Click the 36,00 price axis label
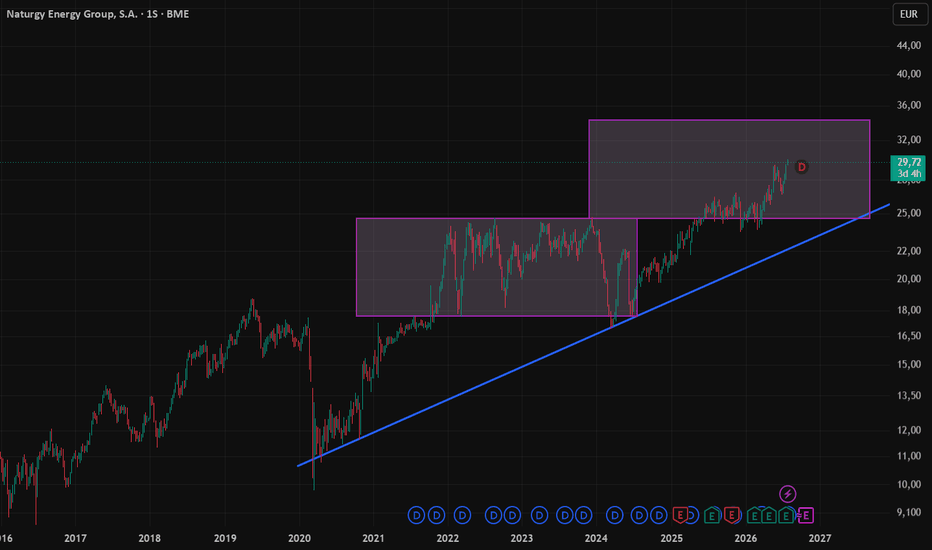This screenshot has height=550, width=932. coord(909,105)
